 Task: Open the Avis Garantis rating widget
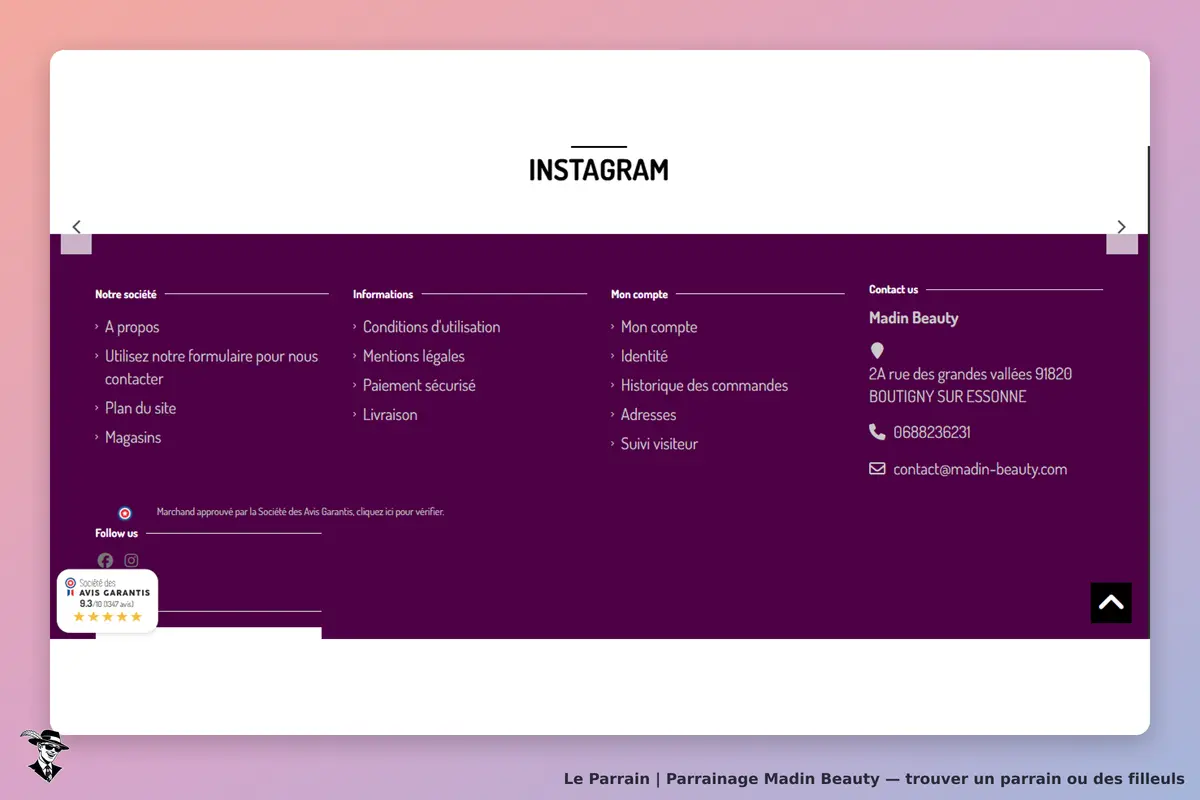tap(107, 601)
